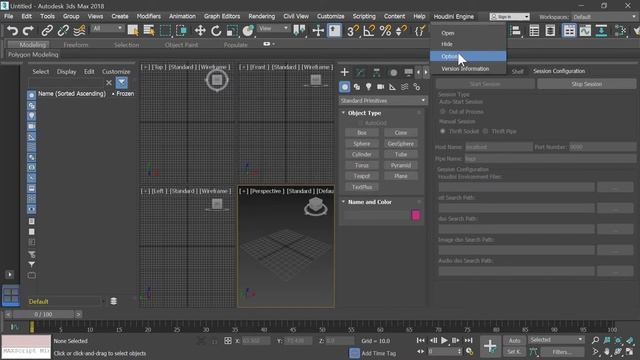
Task: Open the Rendering menu
Action: coord(261,16)
